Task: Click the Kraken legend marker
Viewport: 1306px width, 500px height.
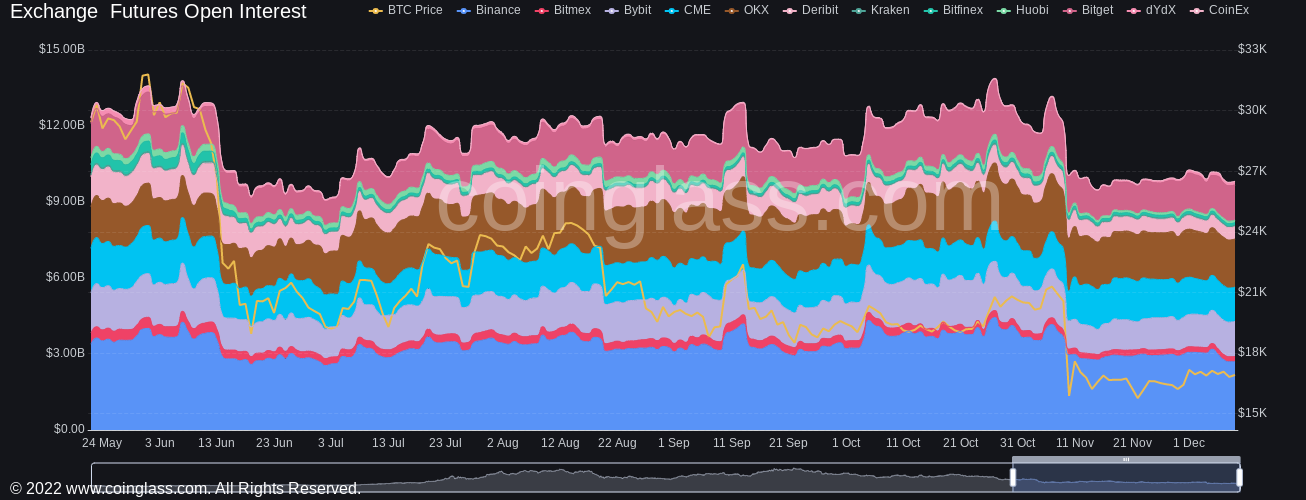Action: pyautogui.click(x=859, y=11)
